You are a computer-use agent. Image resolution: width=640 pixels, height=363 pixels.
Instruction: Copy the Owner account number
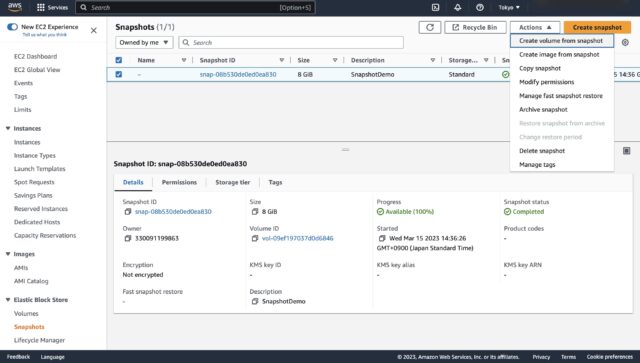coord(128,238)
